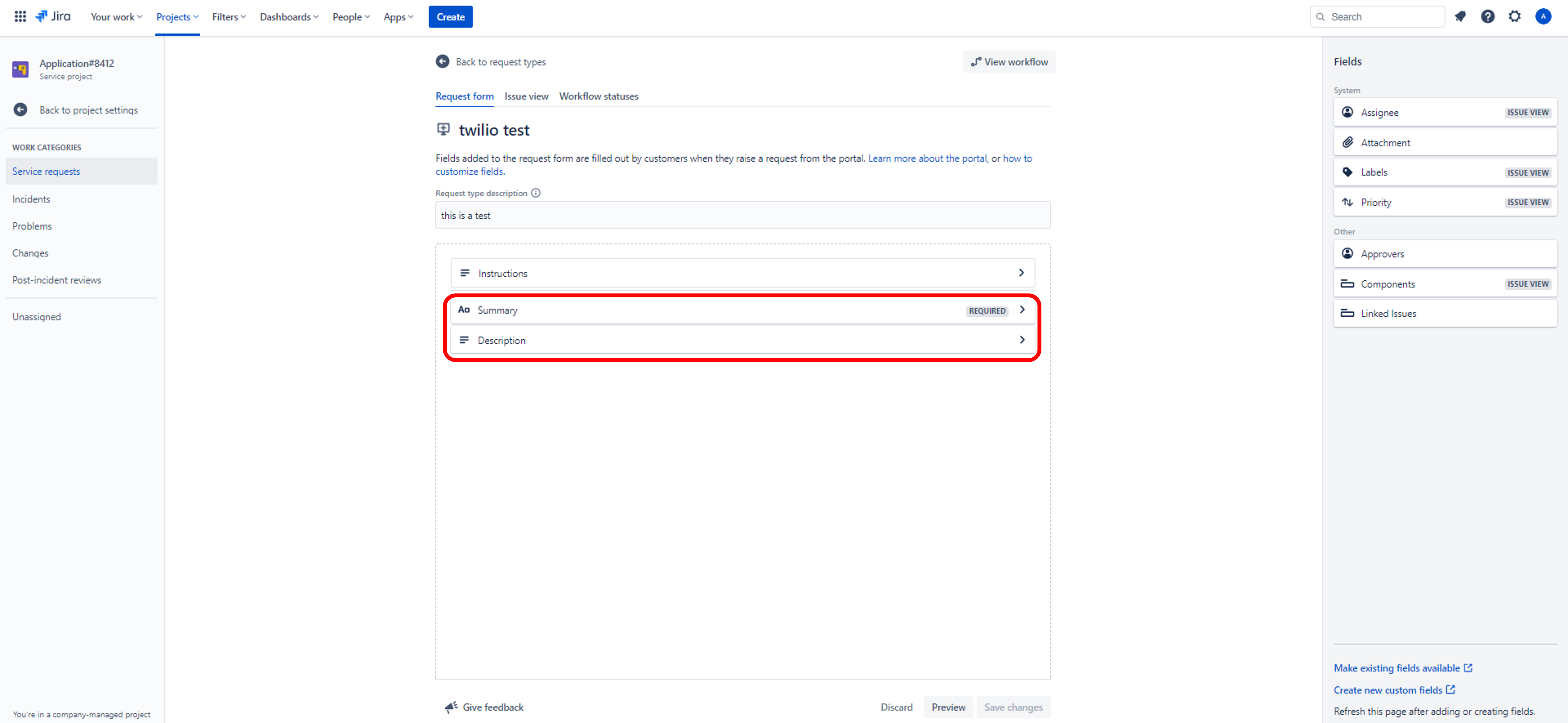Click the Jira logo
The image size is (1568, 723).
53,17
